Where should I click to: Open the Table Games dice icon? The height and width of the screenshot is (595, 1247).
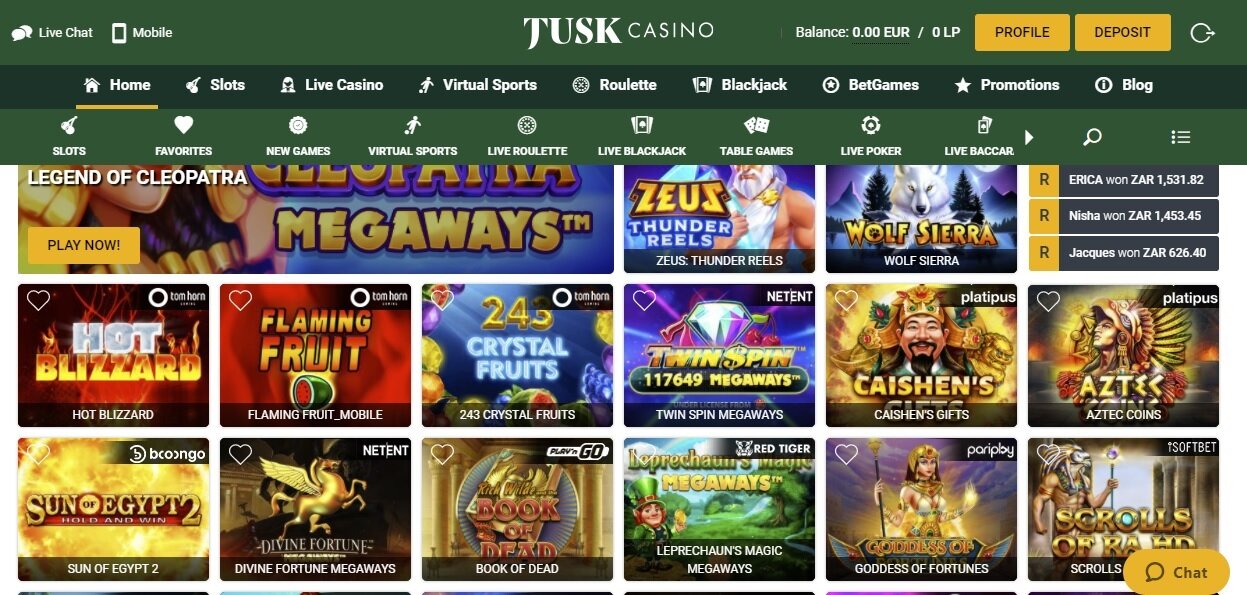[x=756, y=125]
